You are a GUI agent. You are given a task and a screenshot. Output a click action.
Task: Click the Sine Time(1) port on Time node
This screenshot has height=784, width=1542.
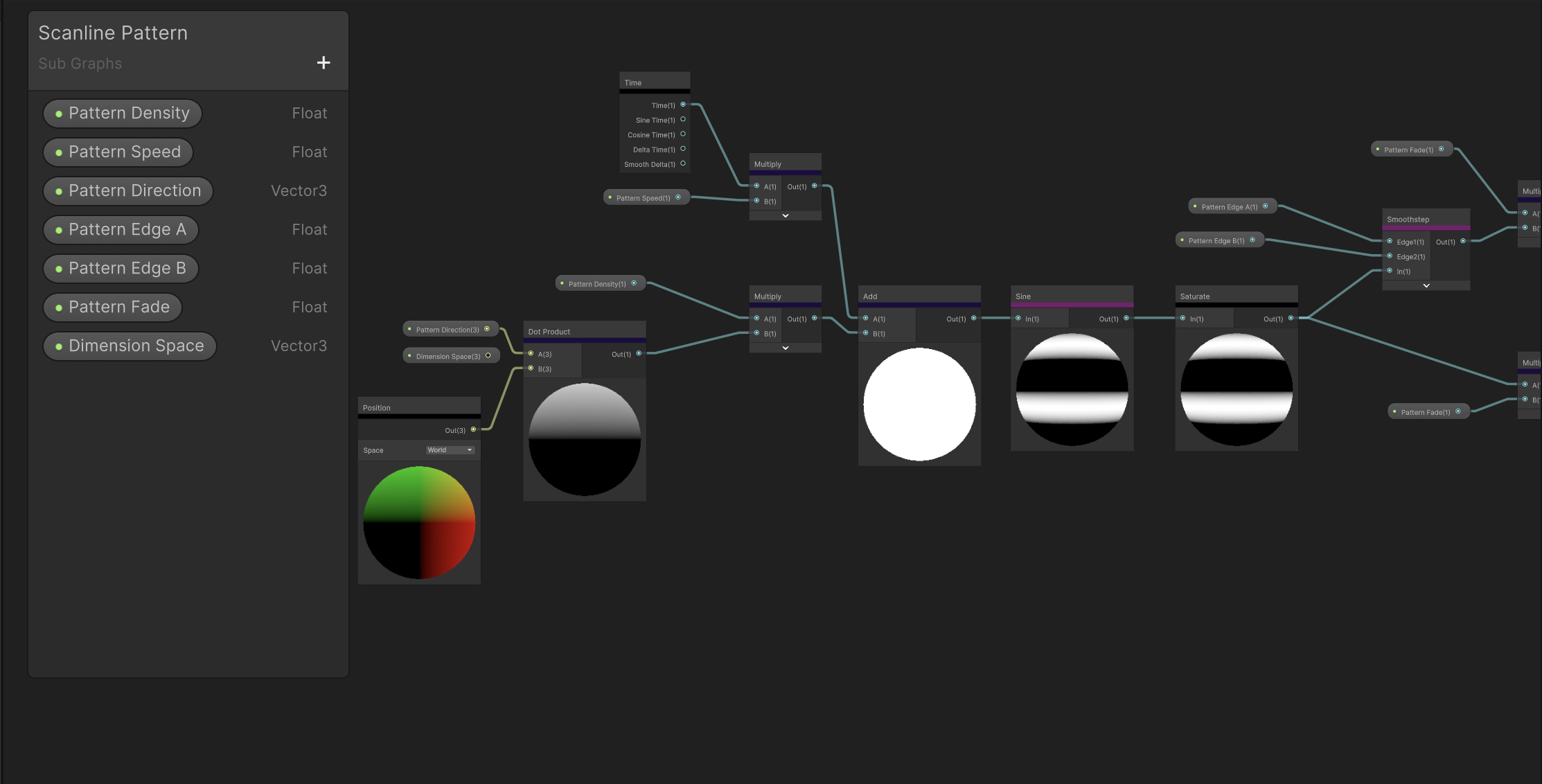point(683,119)
